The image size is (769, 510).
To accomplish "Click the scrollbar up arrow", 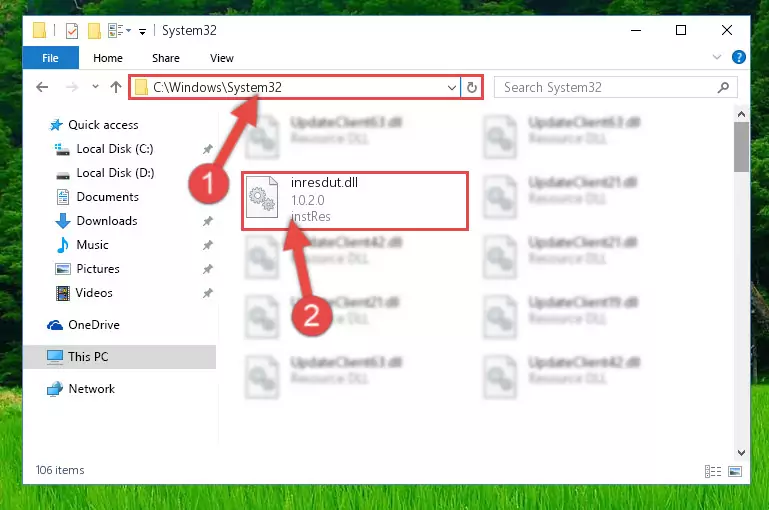I will [741, 114].
